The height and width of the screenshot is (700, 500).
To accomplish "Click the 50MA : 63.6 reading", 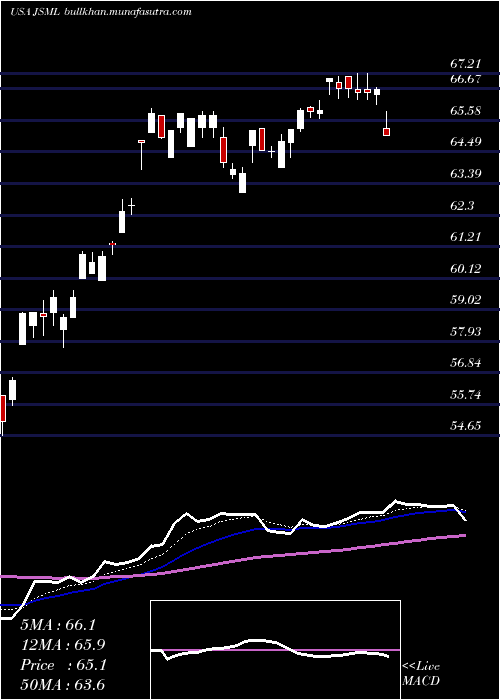I will pyautogui.click(x=63, y=685).
